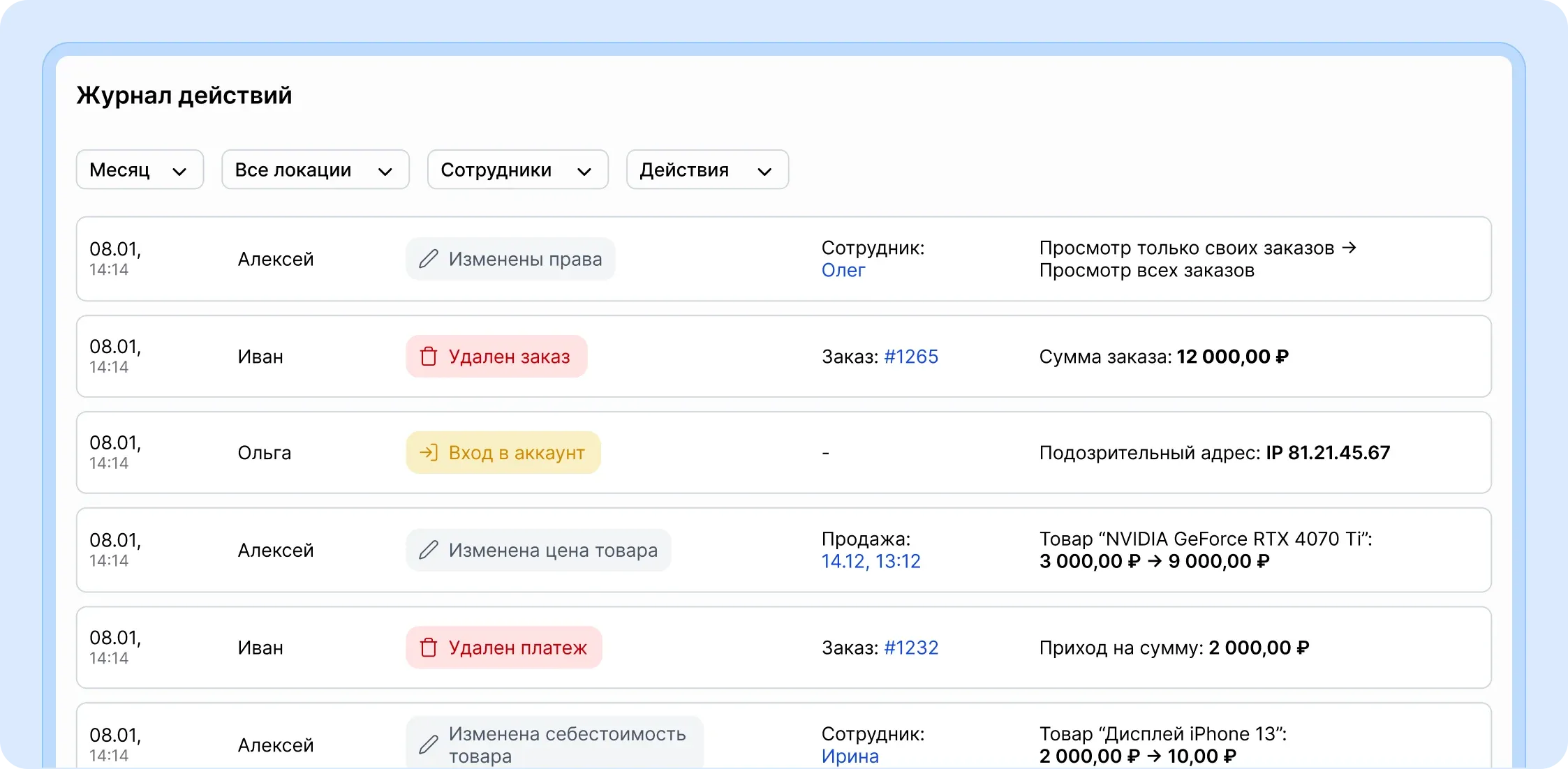Open order "#1265" link

tap(911, 357)
